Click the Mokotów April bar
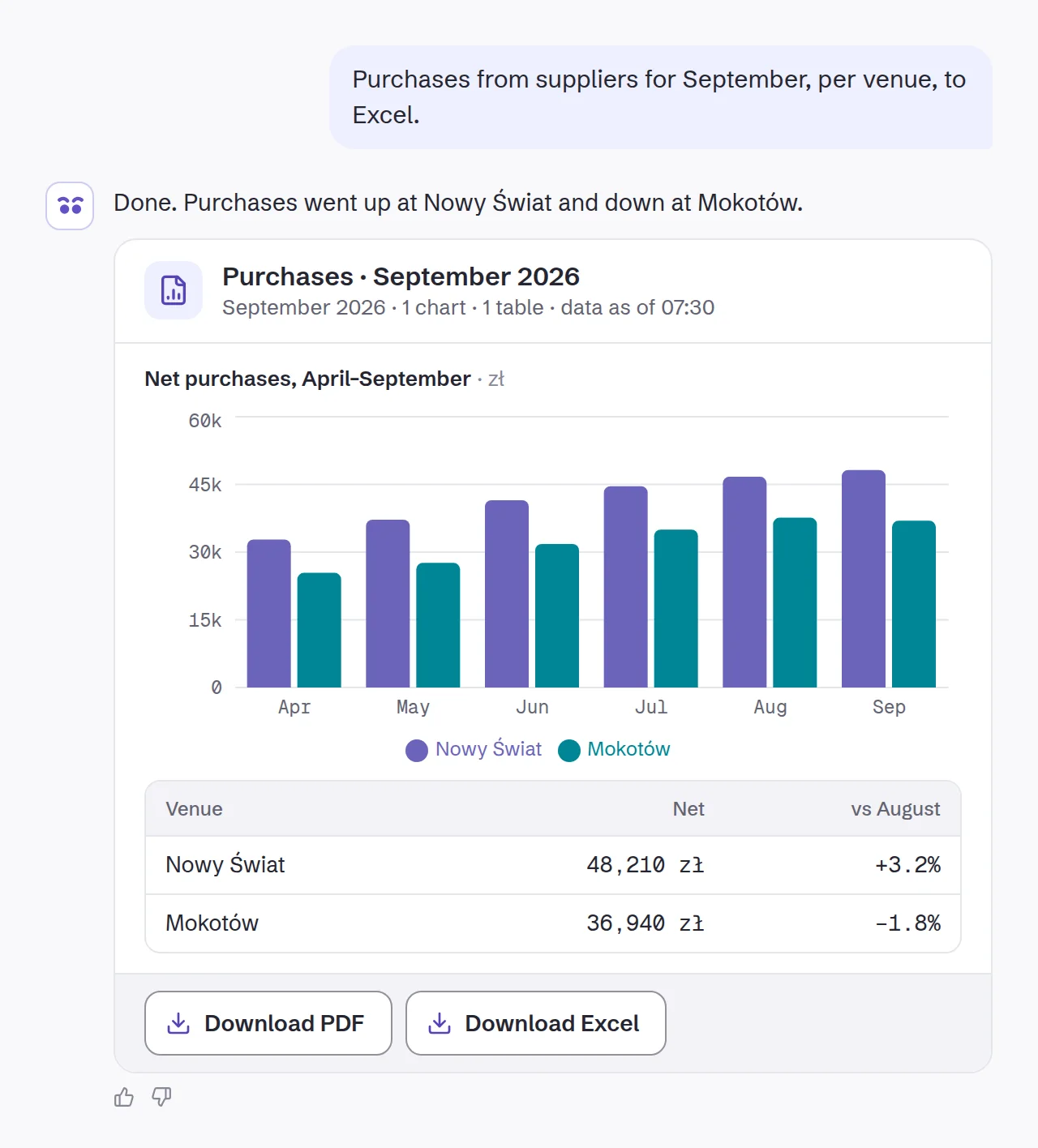 (x=320, y=630)
